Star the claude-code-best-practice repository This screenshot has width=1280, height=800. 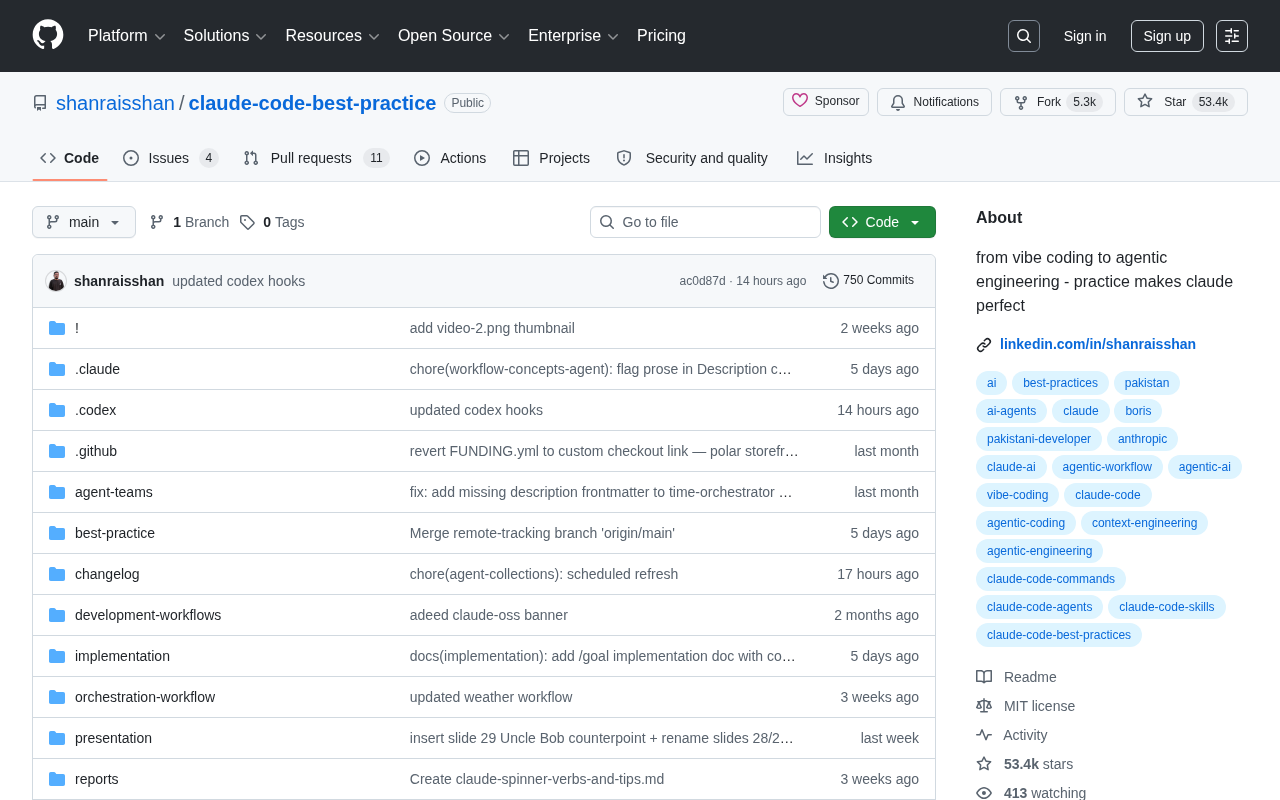1186,102
